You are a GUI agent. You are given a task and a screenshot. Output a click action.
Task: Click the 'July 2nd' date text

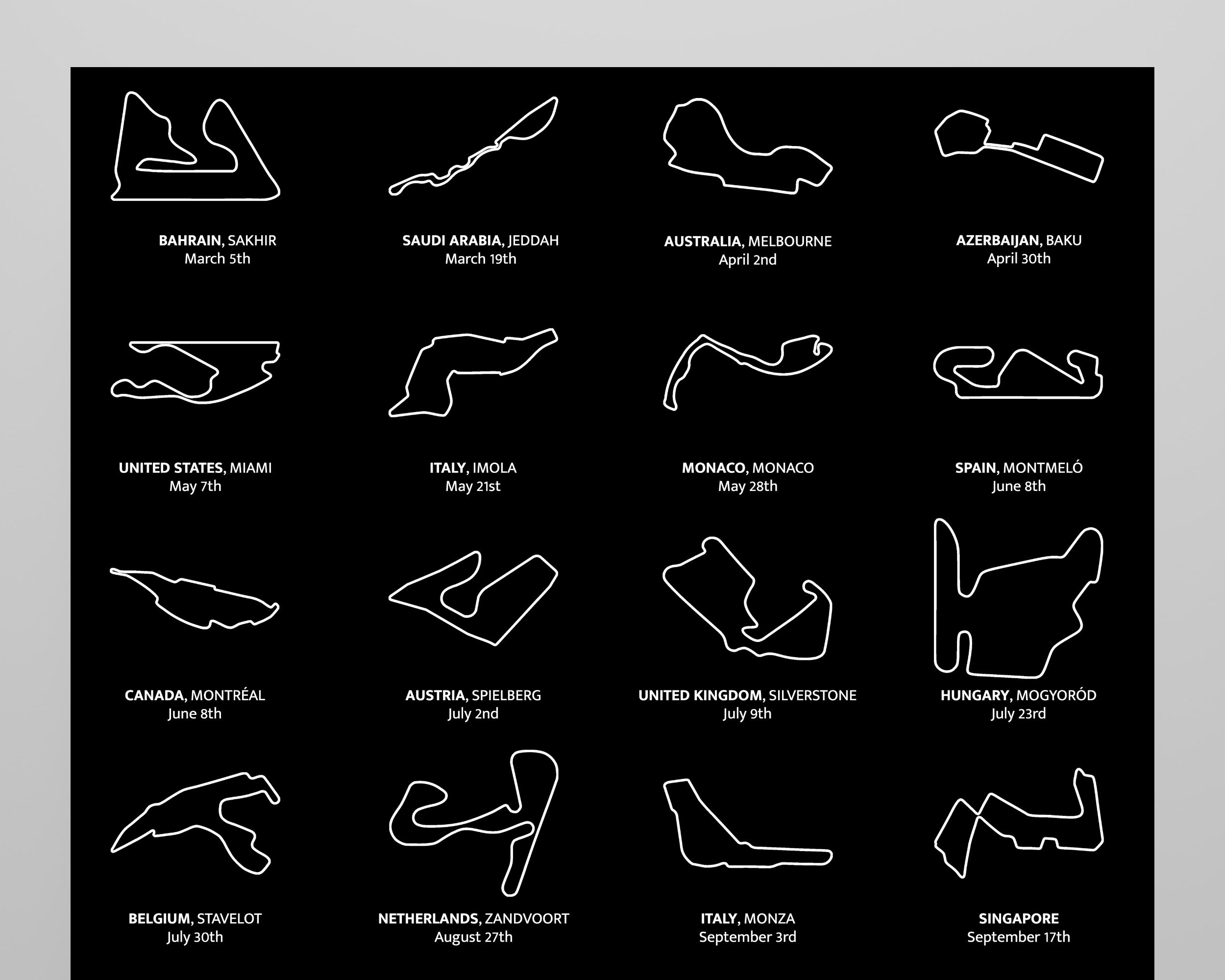point(473,713)
